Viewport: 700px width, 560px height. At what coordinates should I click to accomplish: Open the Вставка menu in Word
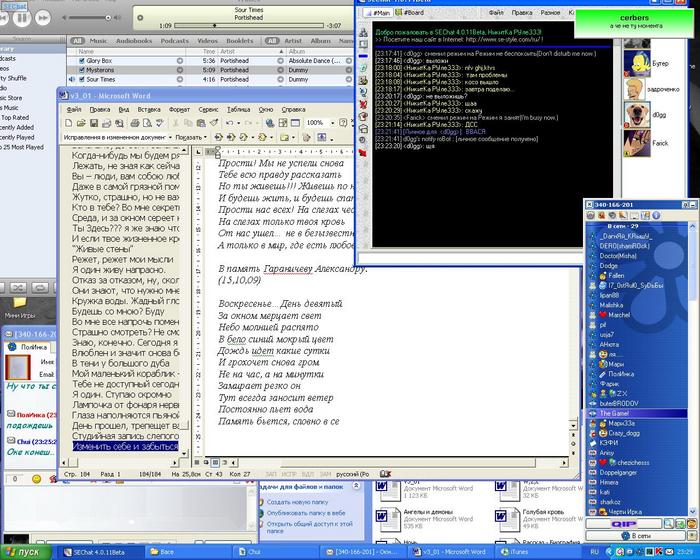pos(149,109)
